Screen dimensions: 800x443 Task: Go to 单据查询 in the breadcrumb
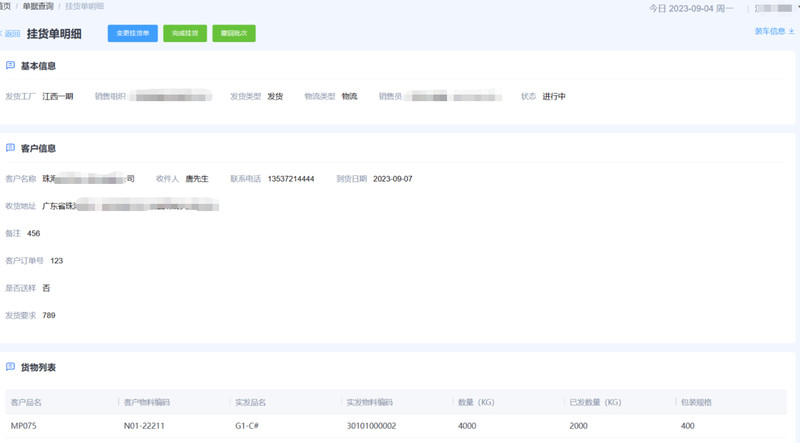click(40, 6)
